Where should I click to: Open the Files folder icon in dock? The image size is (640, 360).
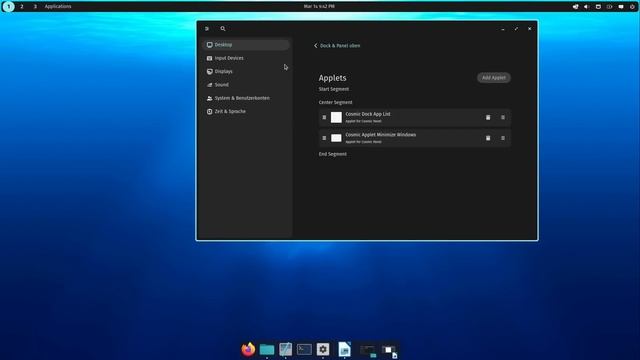point(267,349)
